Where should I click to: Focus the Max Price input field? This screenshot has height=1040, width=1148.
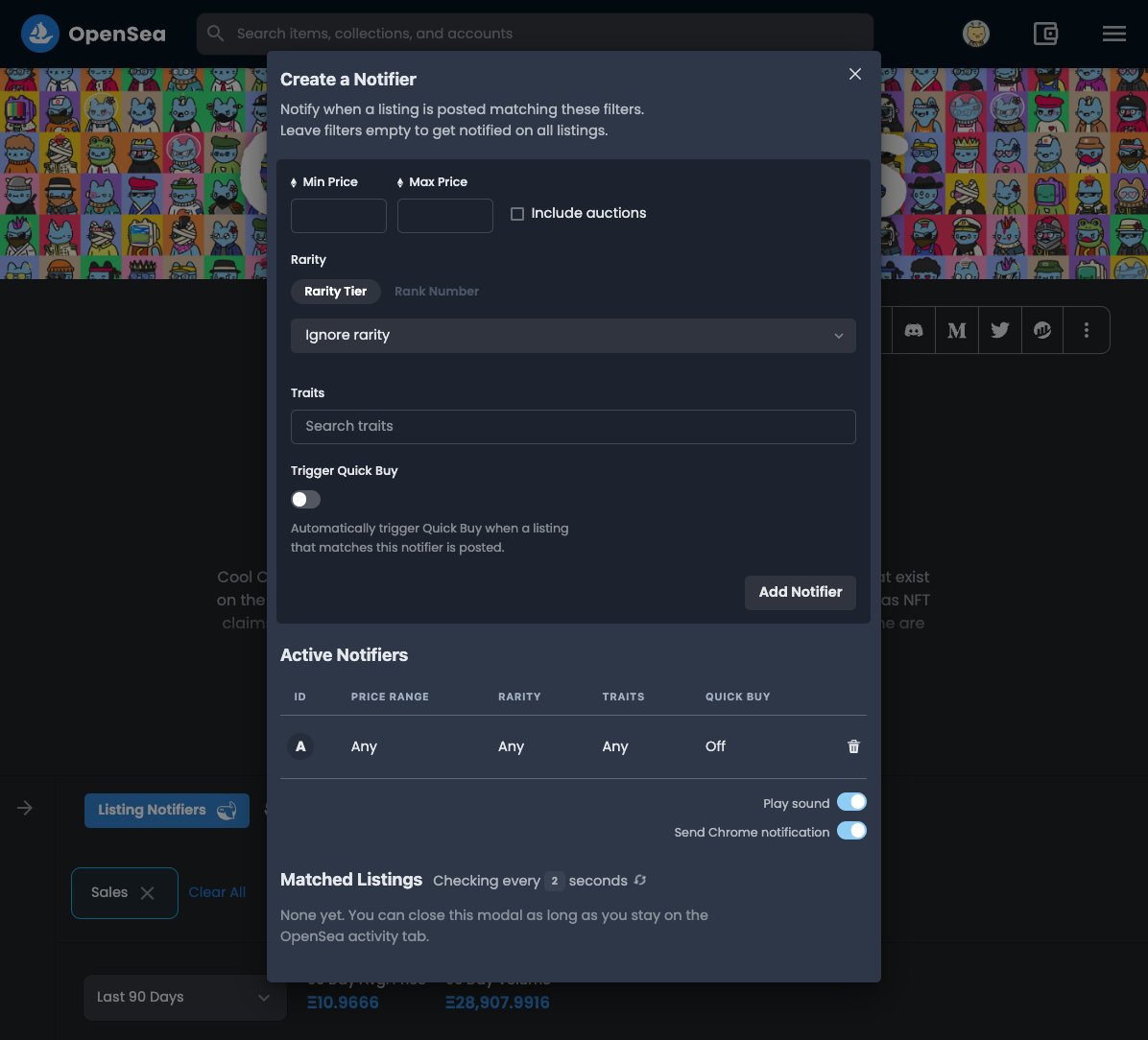tap(444, 216)
